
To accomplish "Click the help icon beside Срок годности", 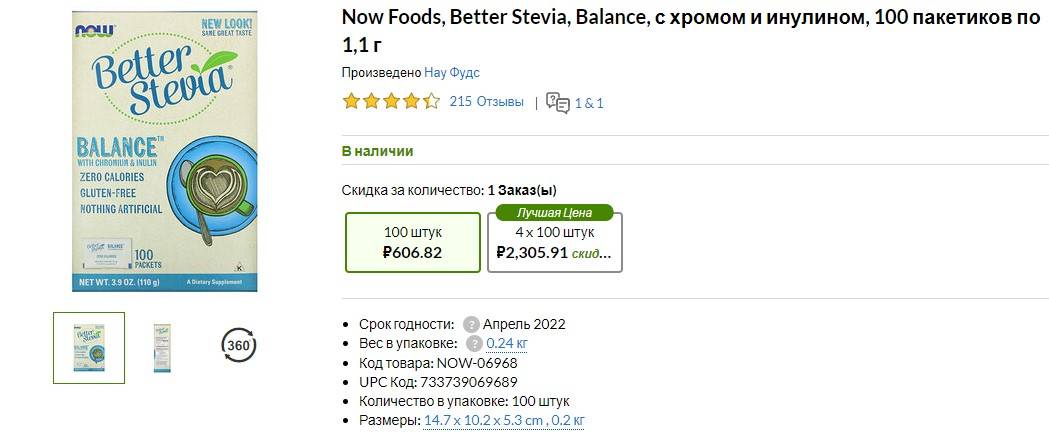I will click(471, 325).
